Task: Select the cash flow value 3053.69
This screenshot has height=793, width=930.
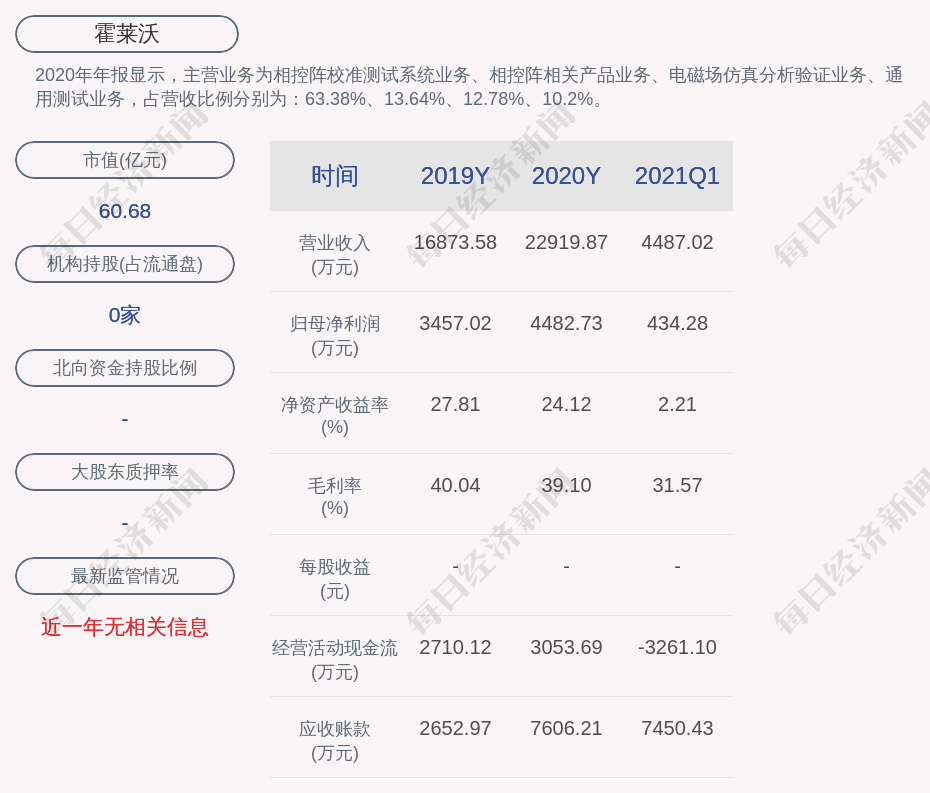Action: click(566, 648)
